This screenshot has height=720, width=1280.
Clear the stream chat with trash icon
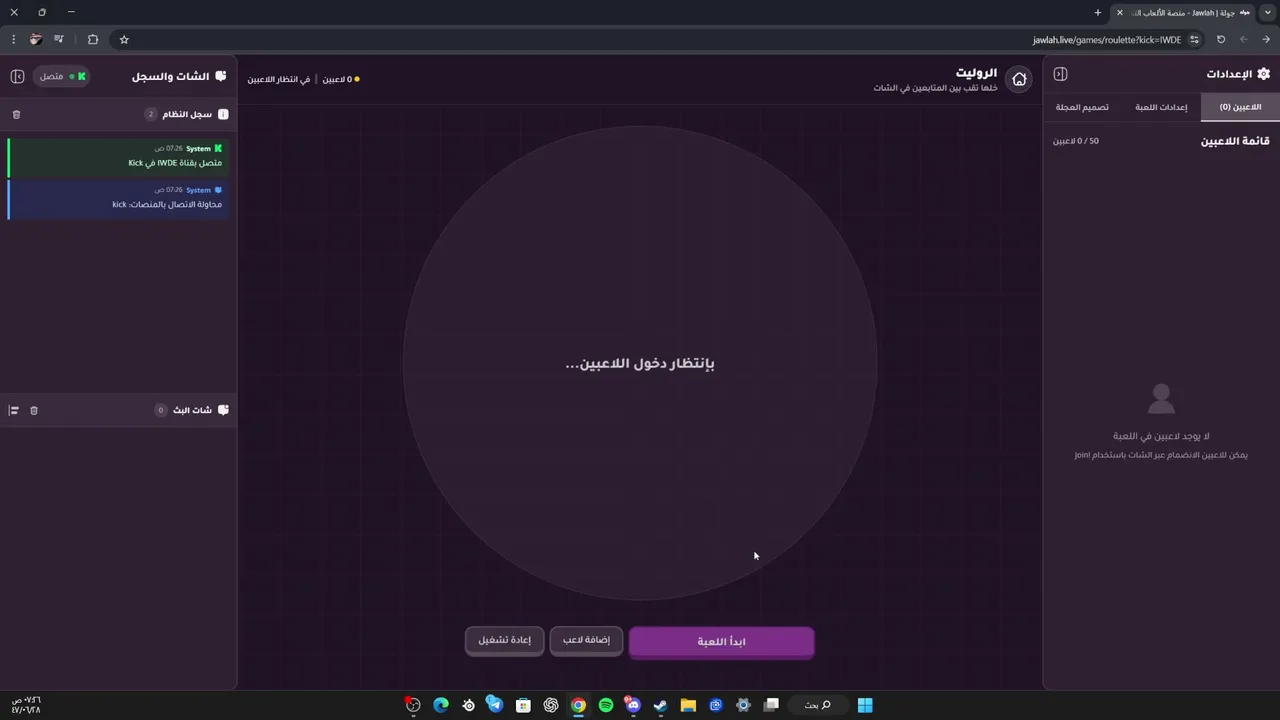tap(34, 410)
